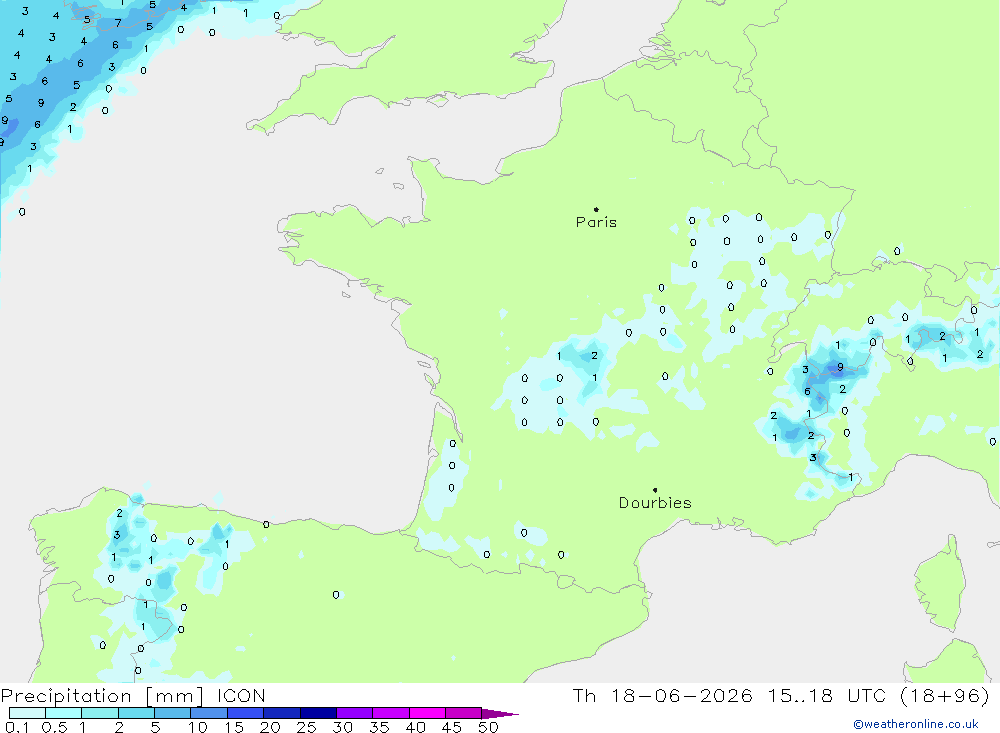Screen dimensions: 1000x733
Task: Open the weatheronline.co.uk copyright link
Action: pyautogui.click(x=915, y=724)
